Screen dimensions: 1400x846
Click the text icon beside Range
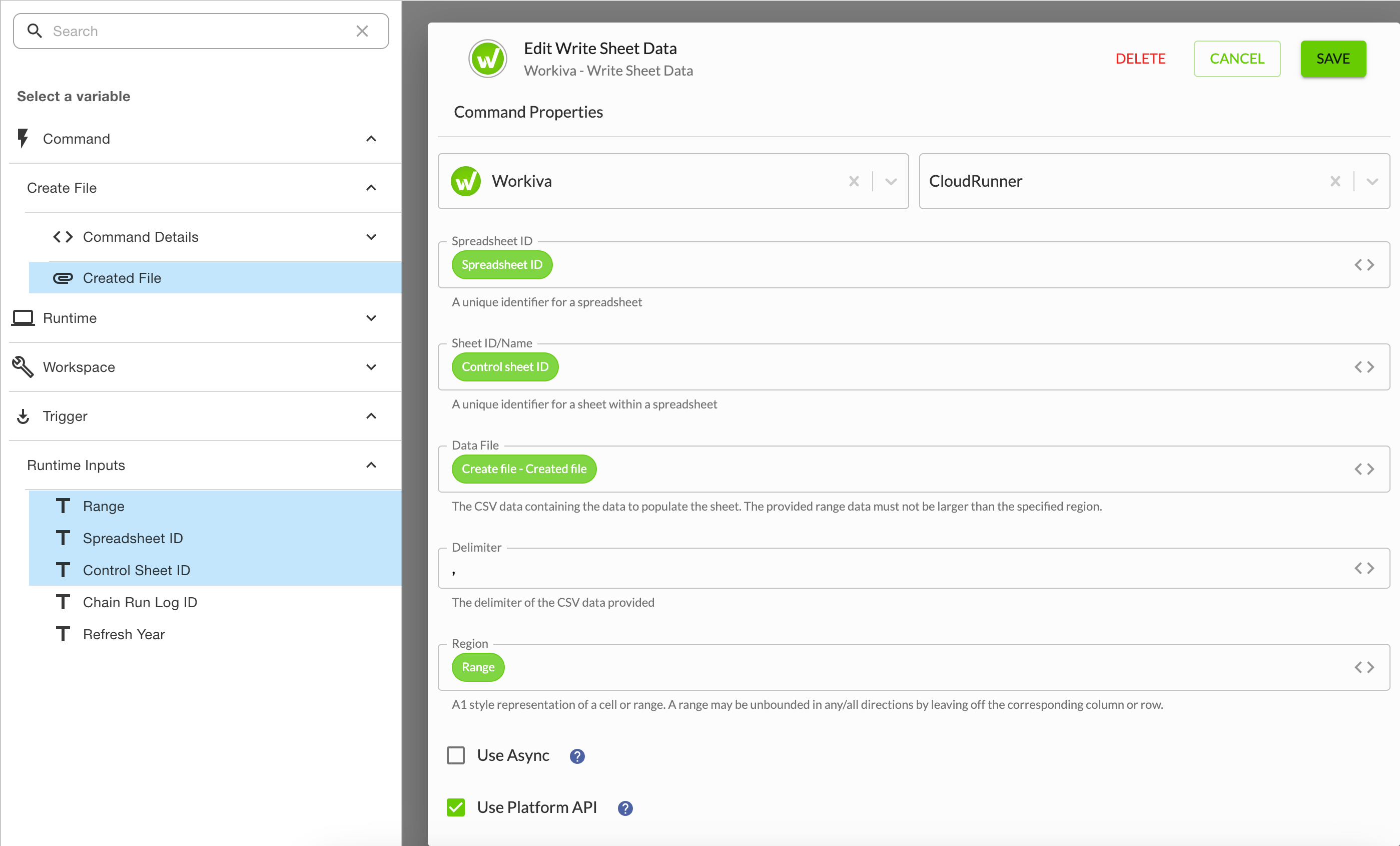pos(63,506)
